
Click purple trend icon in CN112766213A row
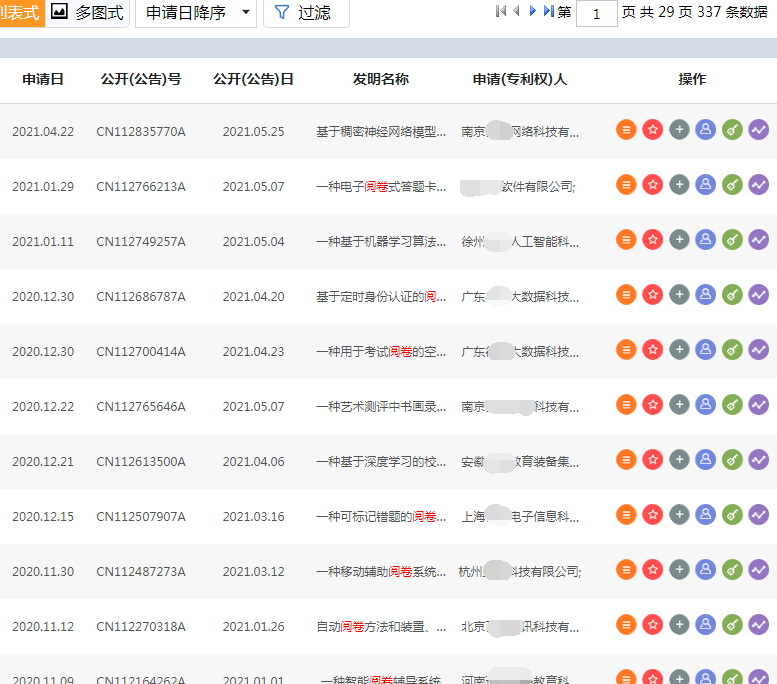759,185
